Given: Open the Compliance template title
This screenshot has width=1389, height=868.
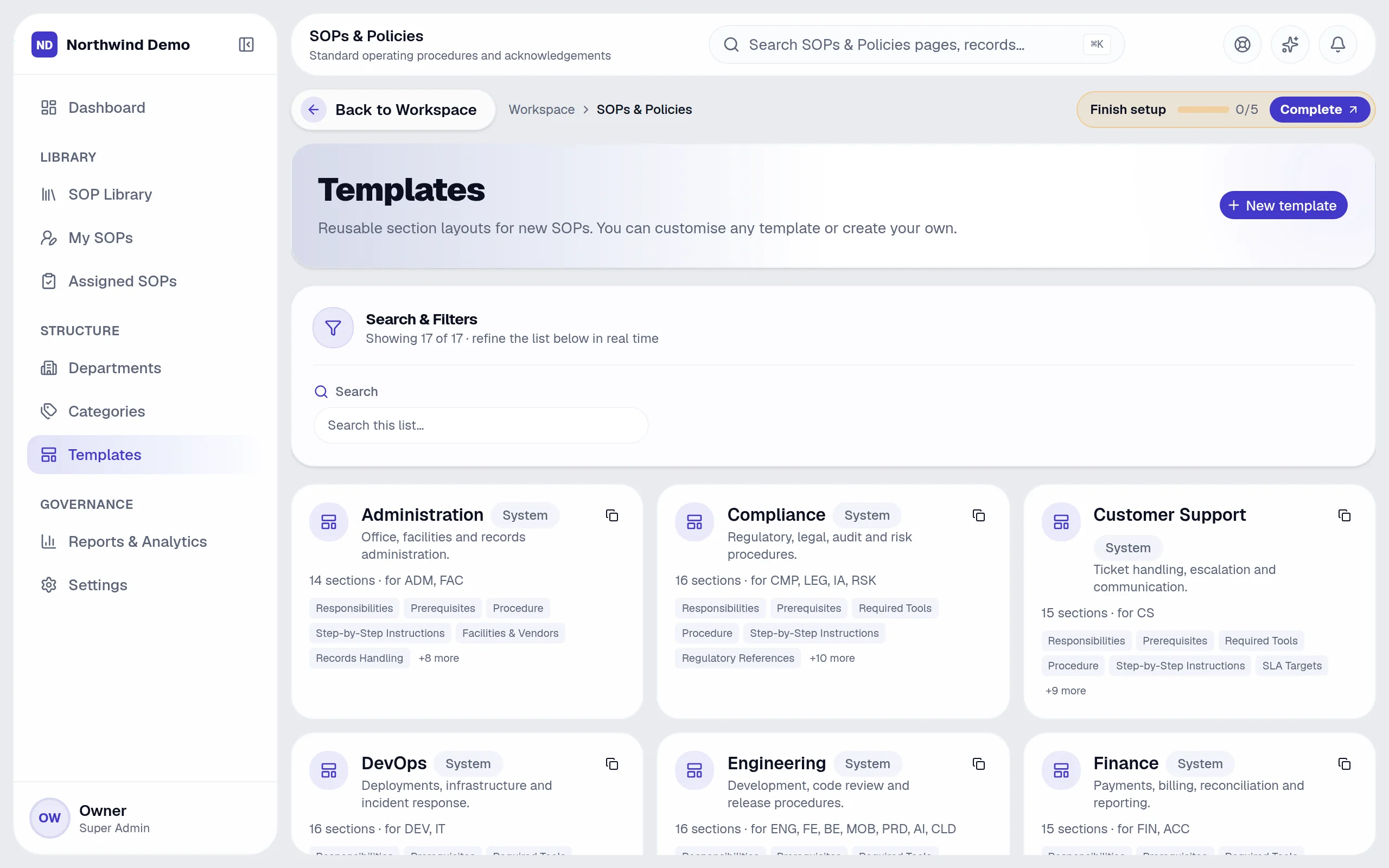Looking at the screenshot, I should 776,515.
